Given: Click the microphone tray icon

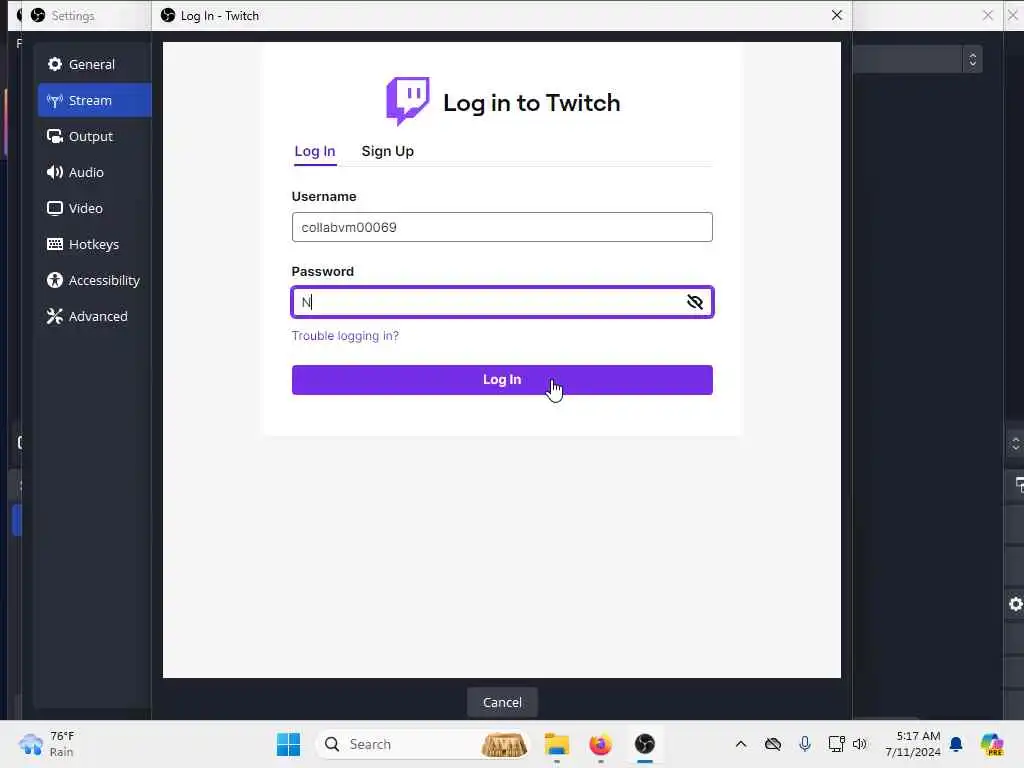Looking at the screenshot, I should (x=805, y=744).
